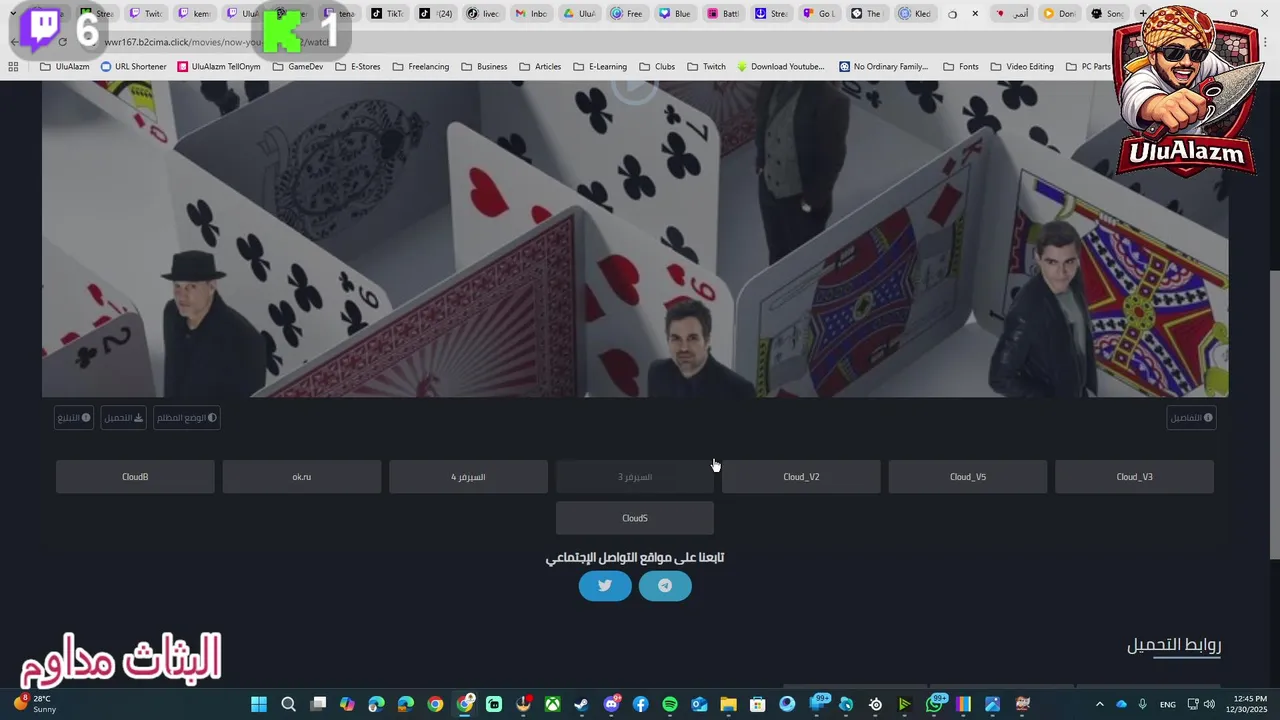Open Download Youtube bookmark
Image resolution: width=1280 pixels, height=720 pixels.
tap(781, 67)
